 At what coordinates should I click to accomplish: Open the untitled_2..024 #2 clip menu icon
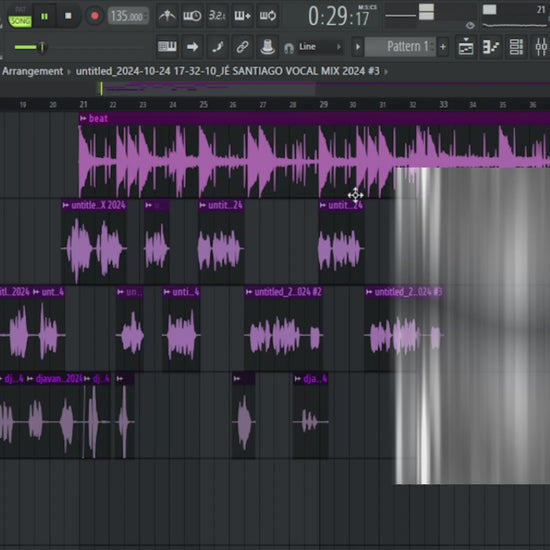pos(249,292)
